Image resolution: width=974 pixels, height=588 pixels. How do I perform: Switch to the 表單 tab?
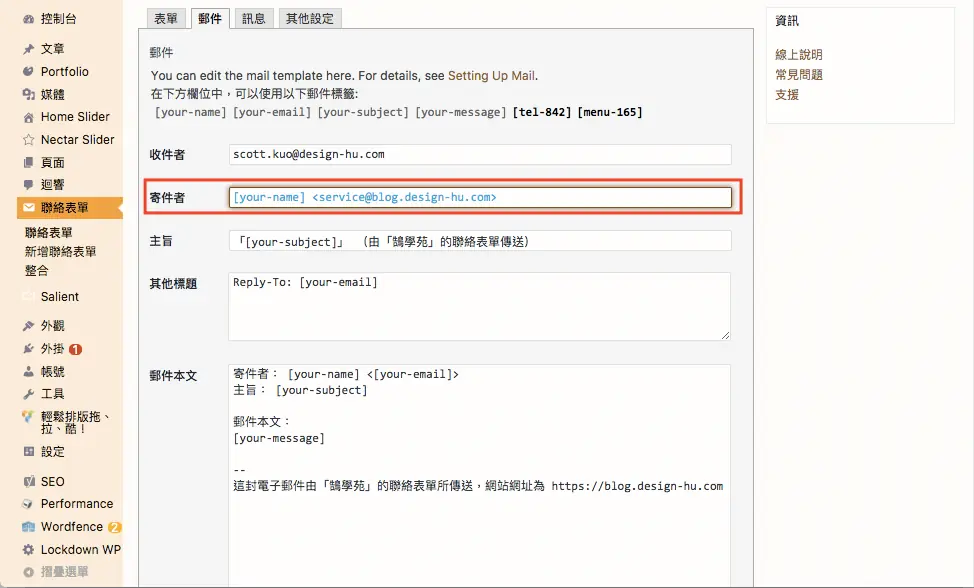(166, 19)
